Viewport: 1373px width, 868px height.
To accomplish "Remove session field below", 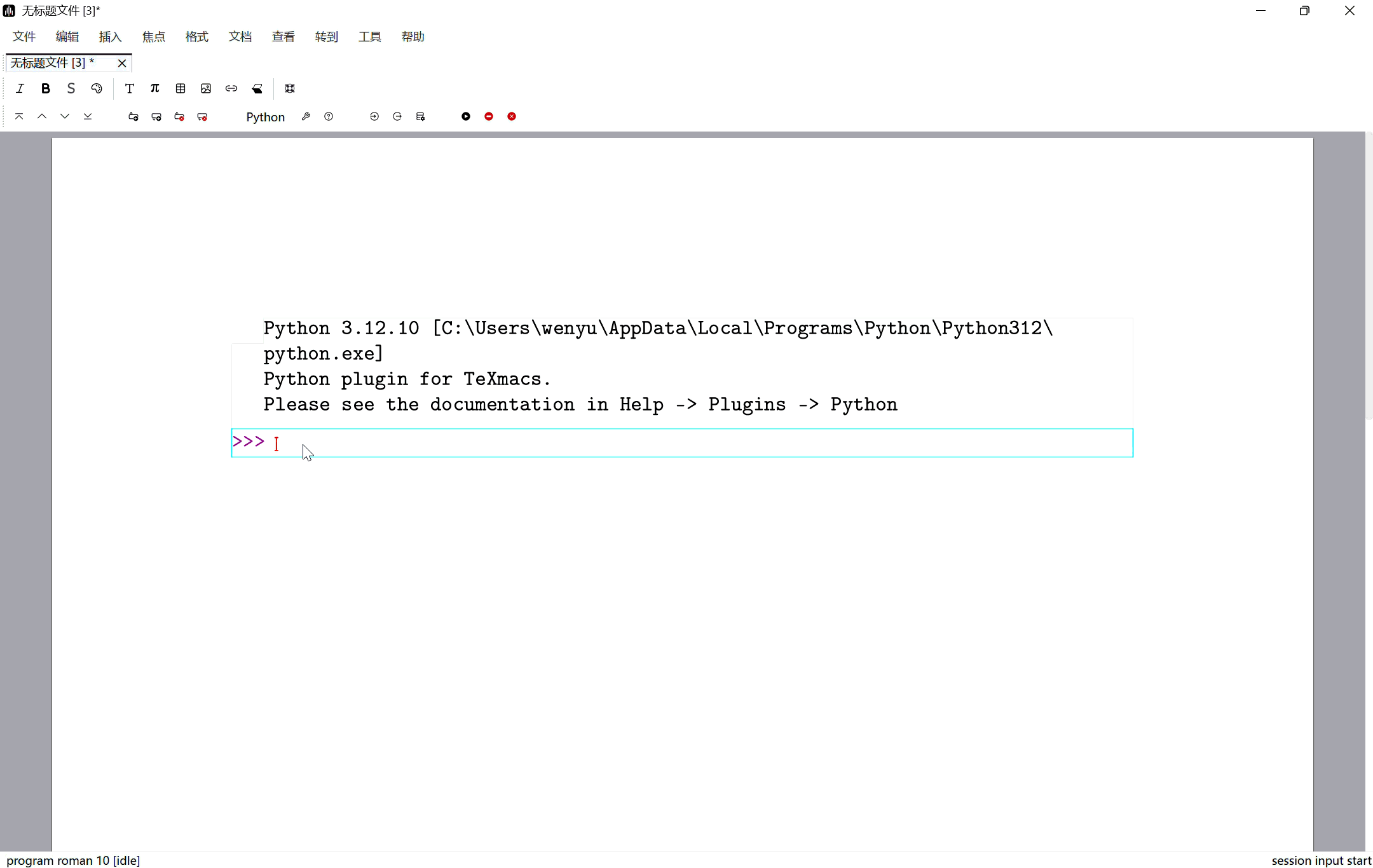I will [x=202, y=116].
